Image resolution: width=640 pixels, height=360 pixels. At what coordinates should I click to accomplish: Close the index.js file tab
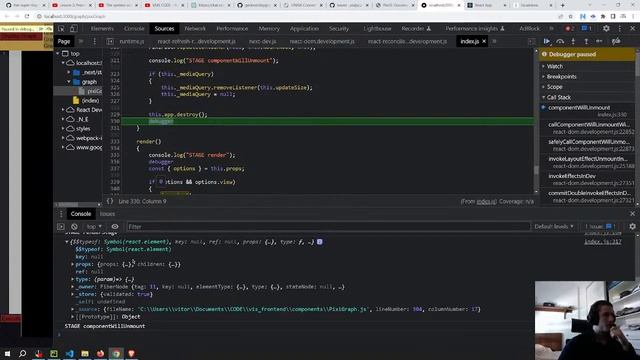pos(484,41)
